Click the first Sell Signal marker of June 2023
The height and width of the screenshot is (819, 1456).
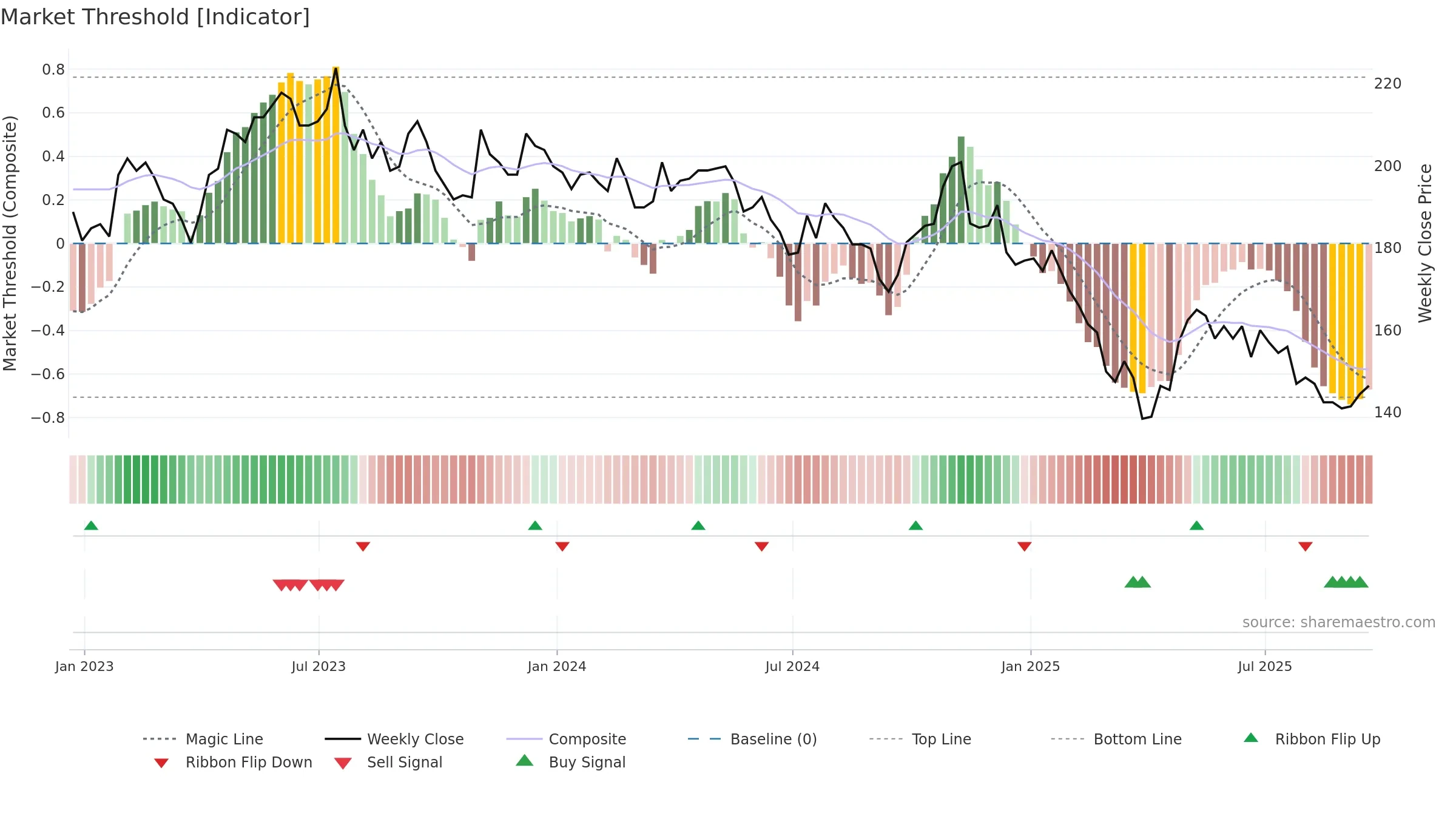click(x=281, y=585)
